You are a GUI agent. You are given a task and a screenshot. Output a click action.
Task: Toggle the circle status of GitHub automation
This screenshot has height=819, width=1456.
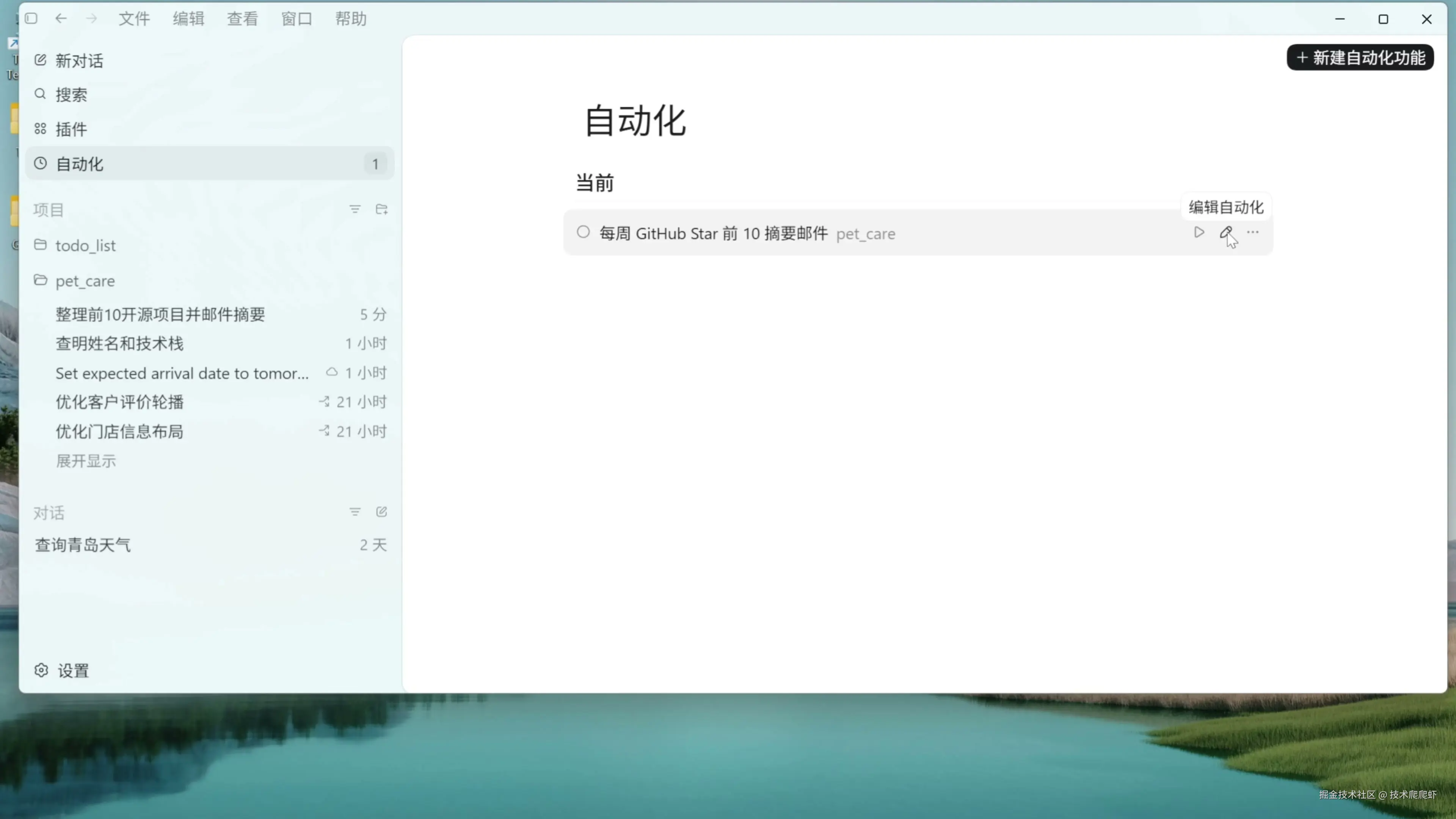pos(583,232)
